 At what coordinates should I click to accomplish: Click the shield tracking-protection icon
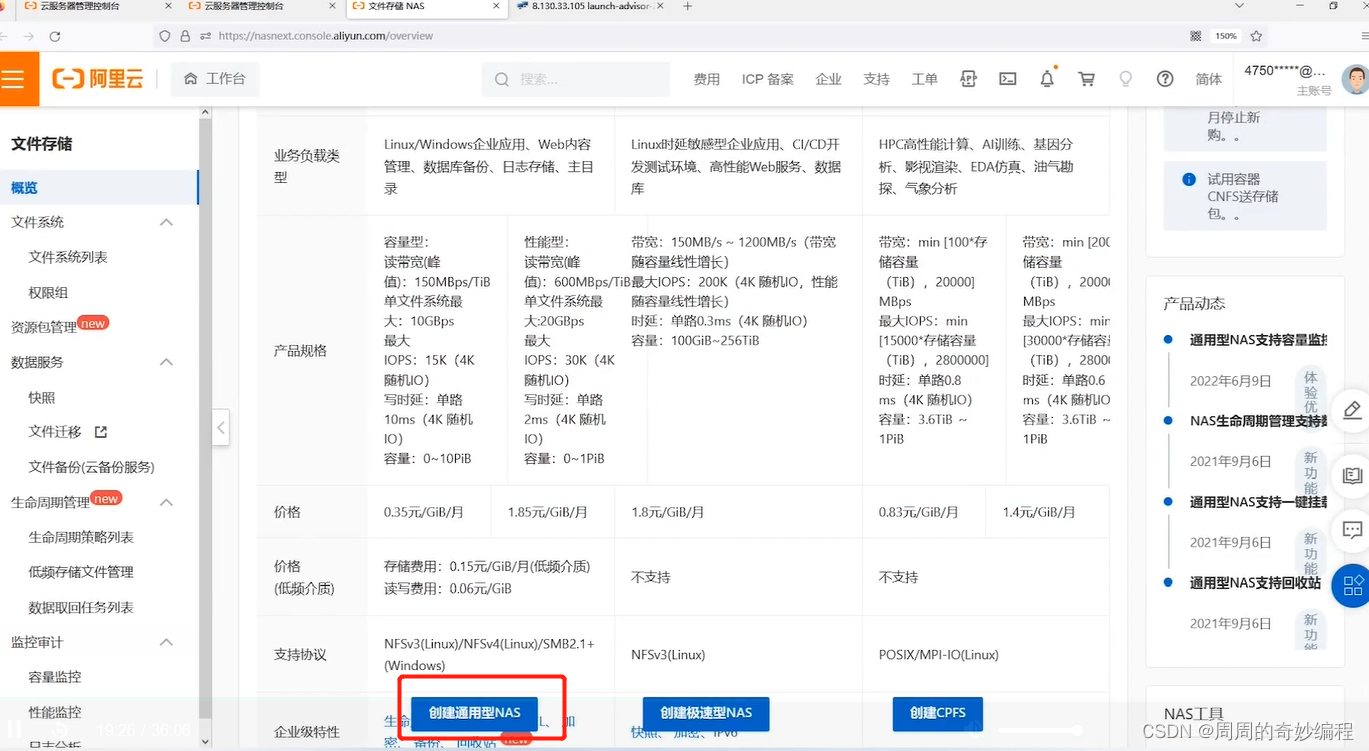(165, 36)
